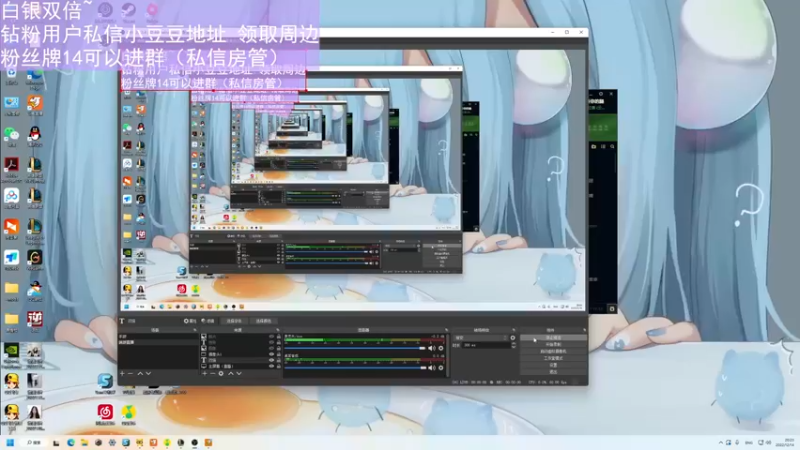Pop out Scene Transitions dock via header icon
Screen dimensions: 800x450
pyautogui.click(x=514, y=330)
